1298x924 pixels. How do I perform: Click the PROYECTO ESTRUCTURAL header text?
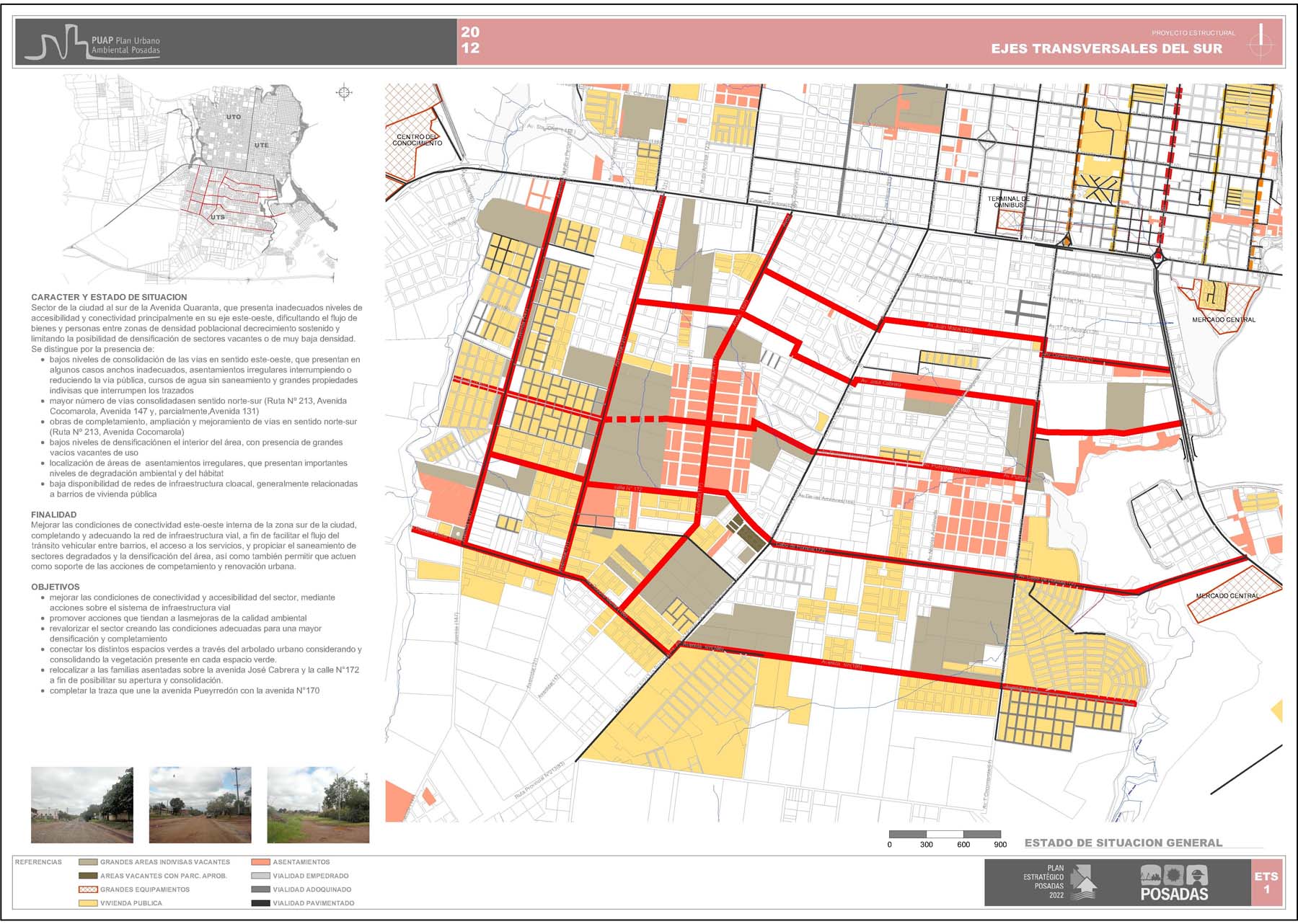click(1193, 33)
